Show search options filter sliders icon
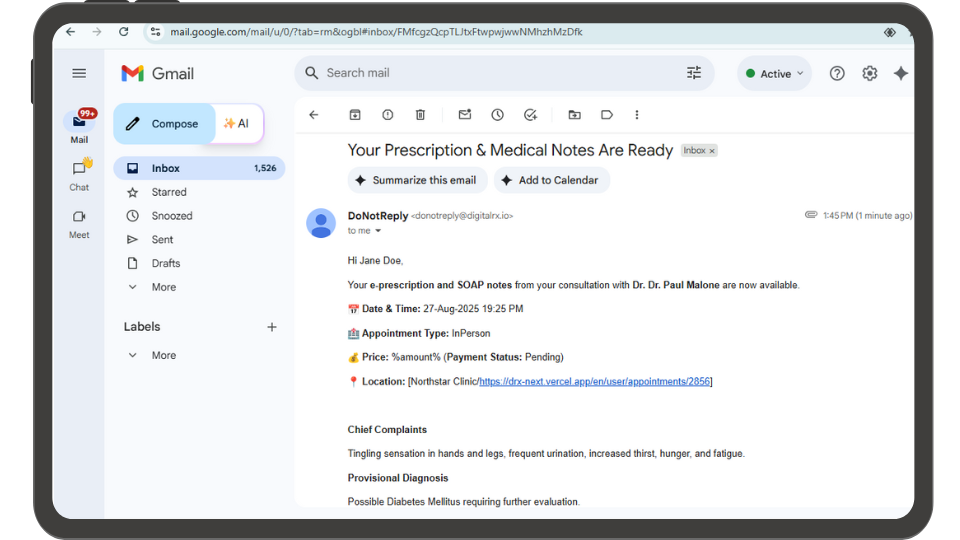Image resolution: width=960 pixels, height=540 pixels. click(x=694, y=73)
